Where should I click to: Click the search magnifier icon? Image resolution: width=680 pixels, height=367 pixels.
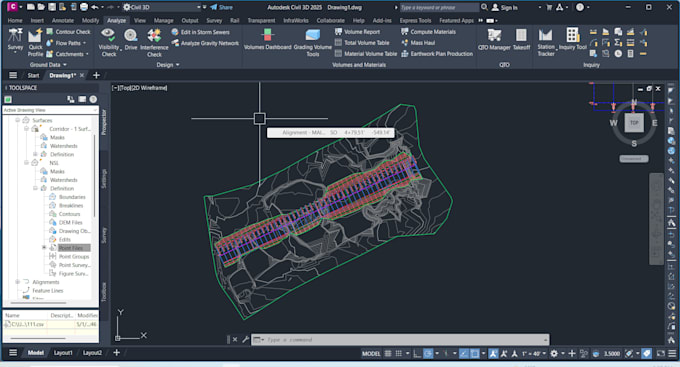click(x=484, y=7)
